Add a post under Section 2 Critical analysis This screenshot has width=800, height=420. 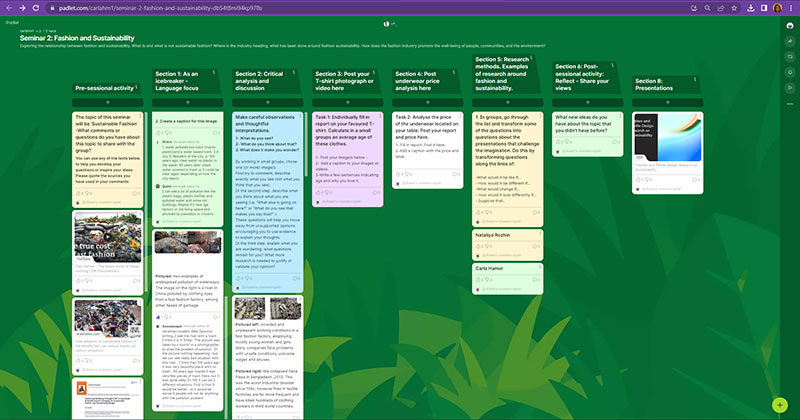[267, 103]
